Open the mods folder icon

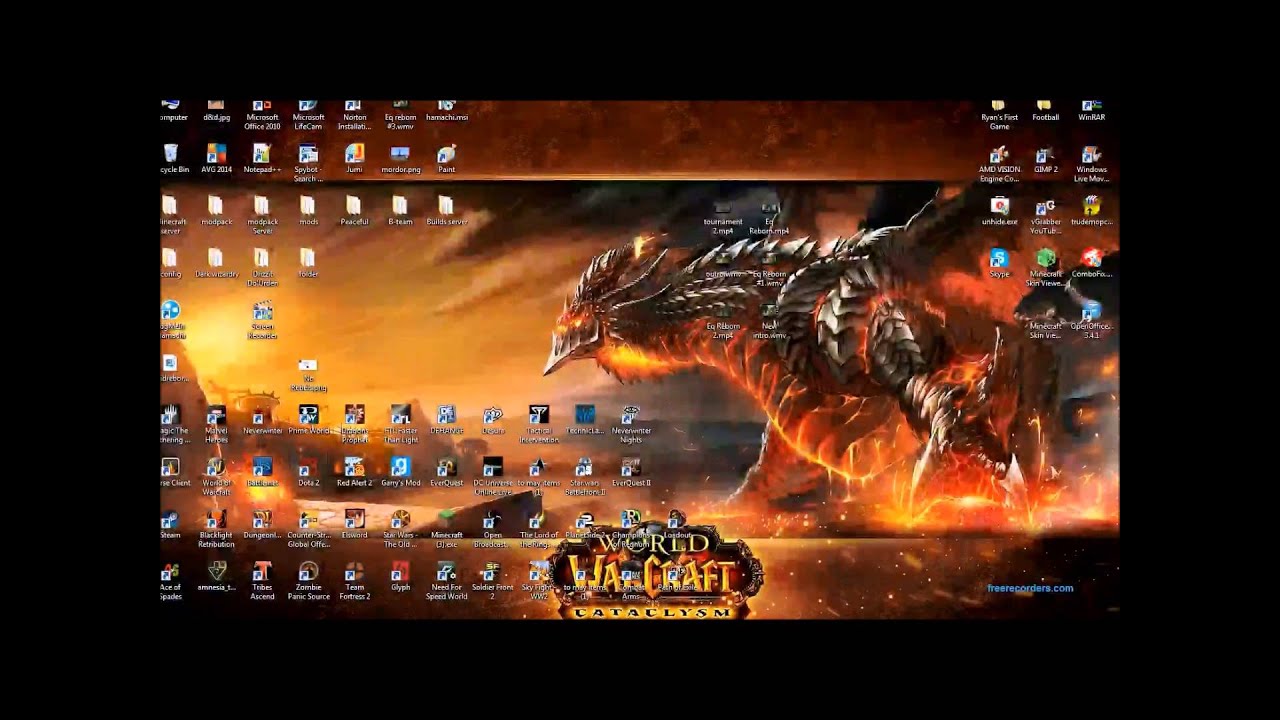(x=308, y=211)
